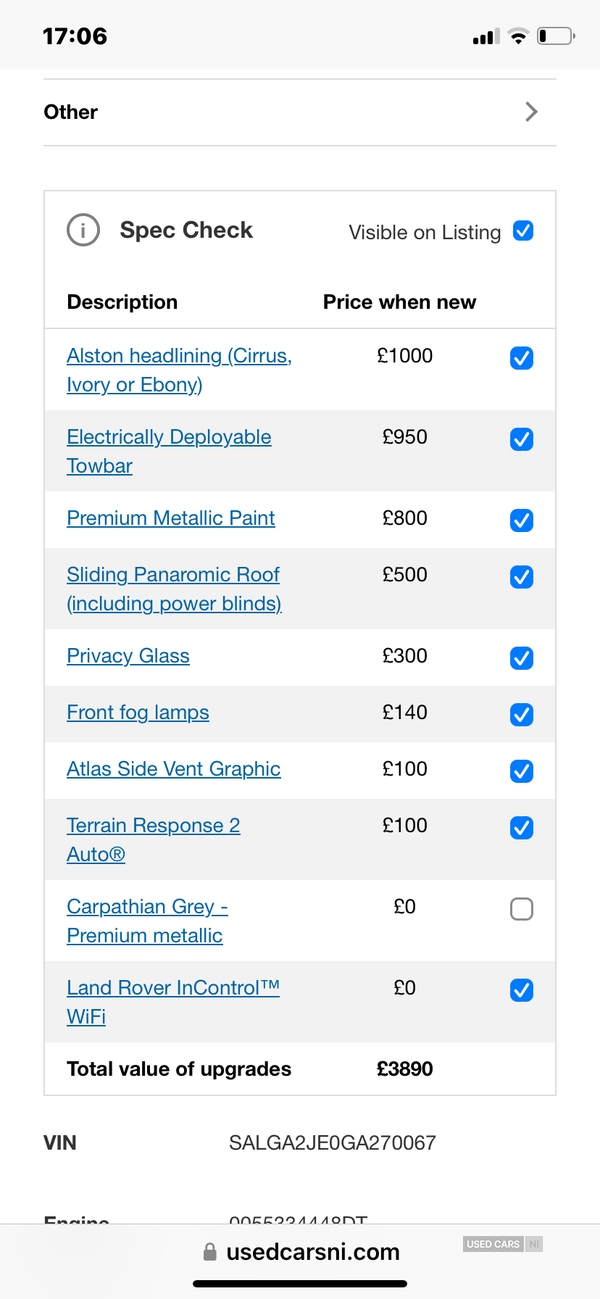Open the Sliding Panaromic Roof link
600x1299 pixels.
[x=174, y=589]
